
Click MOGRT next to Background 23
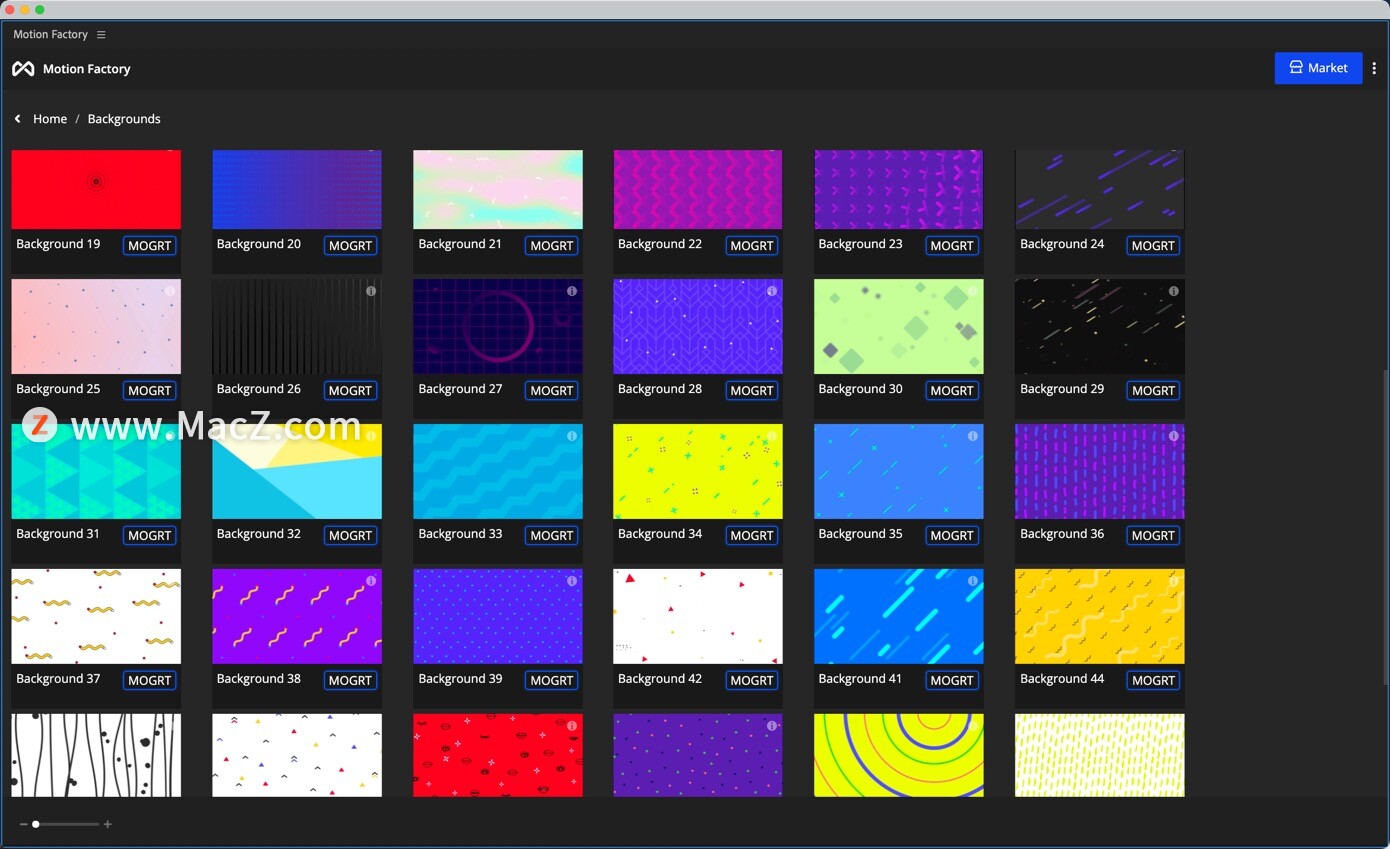[x=952, y=246]
